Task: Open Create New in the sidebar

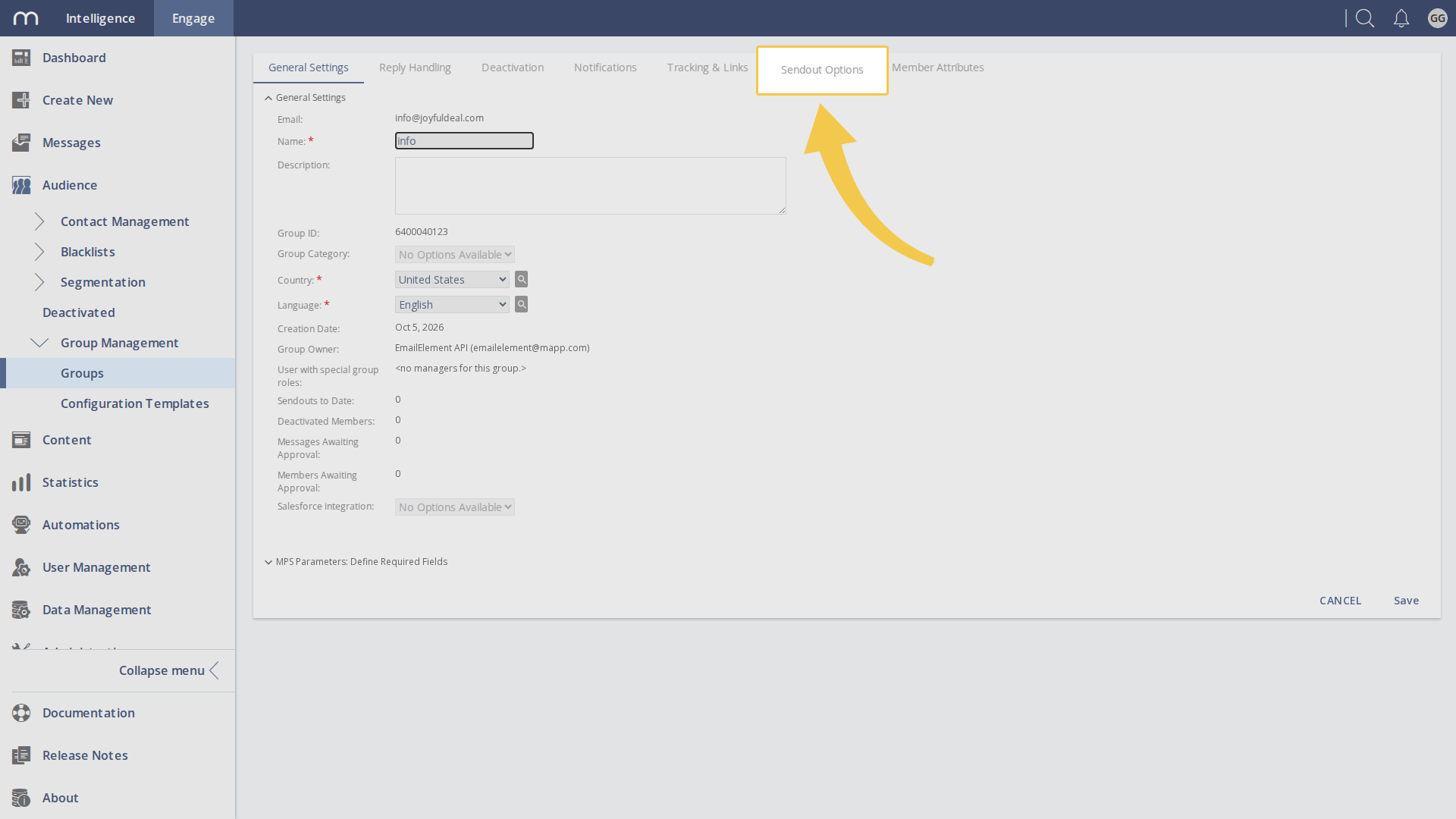Action: pyautogui.click(x=77, y=100)
